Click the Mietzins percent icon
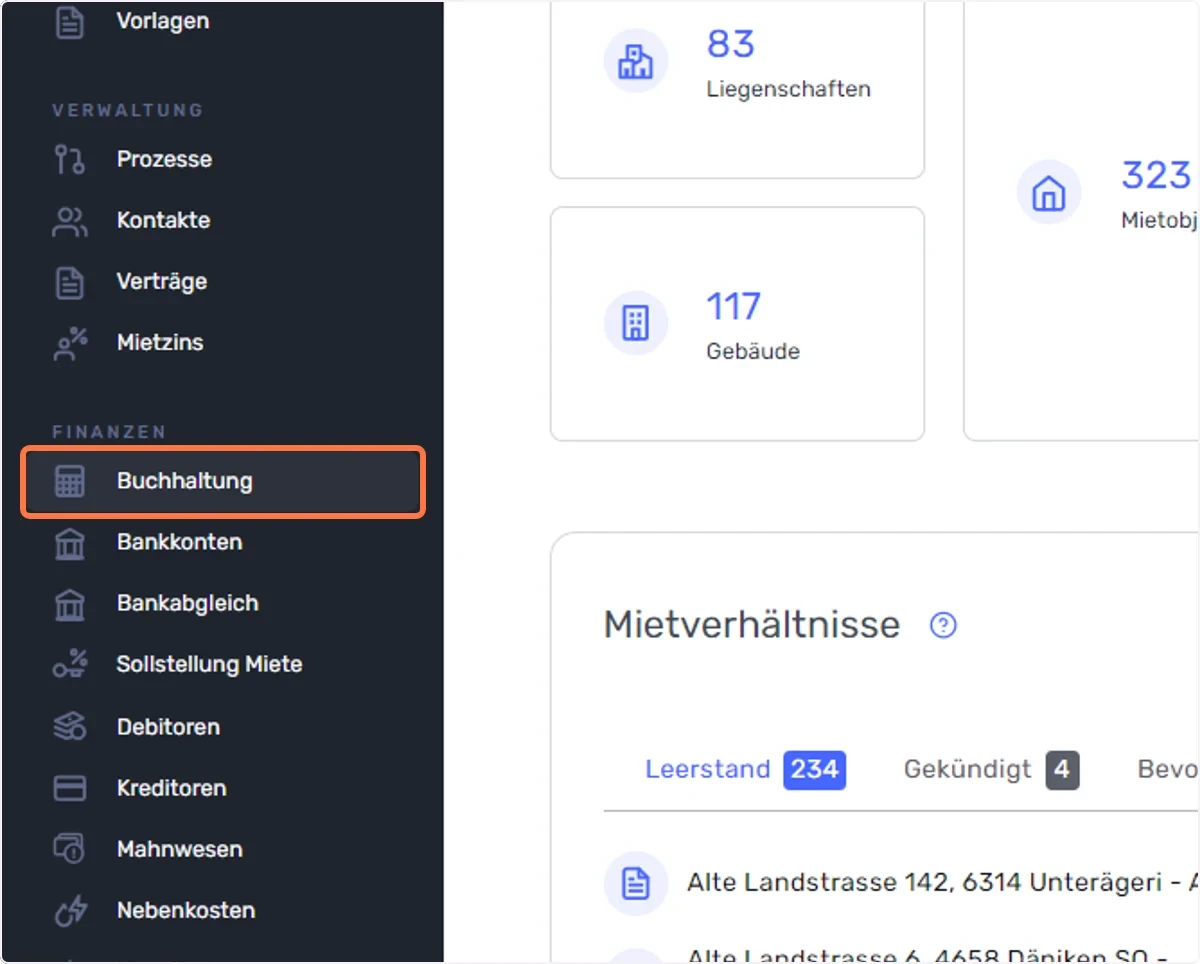This screenshot has height=964, width=1200. pos(70,342)
